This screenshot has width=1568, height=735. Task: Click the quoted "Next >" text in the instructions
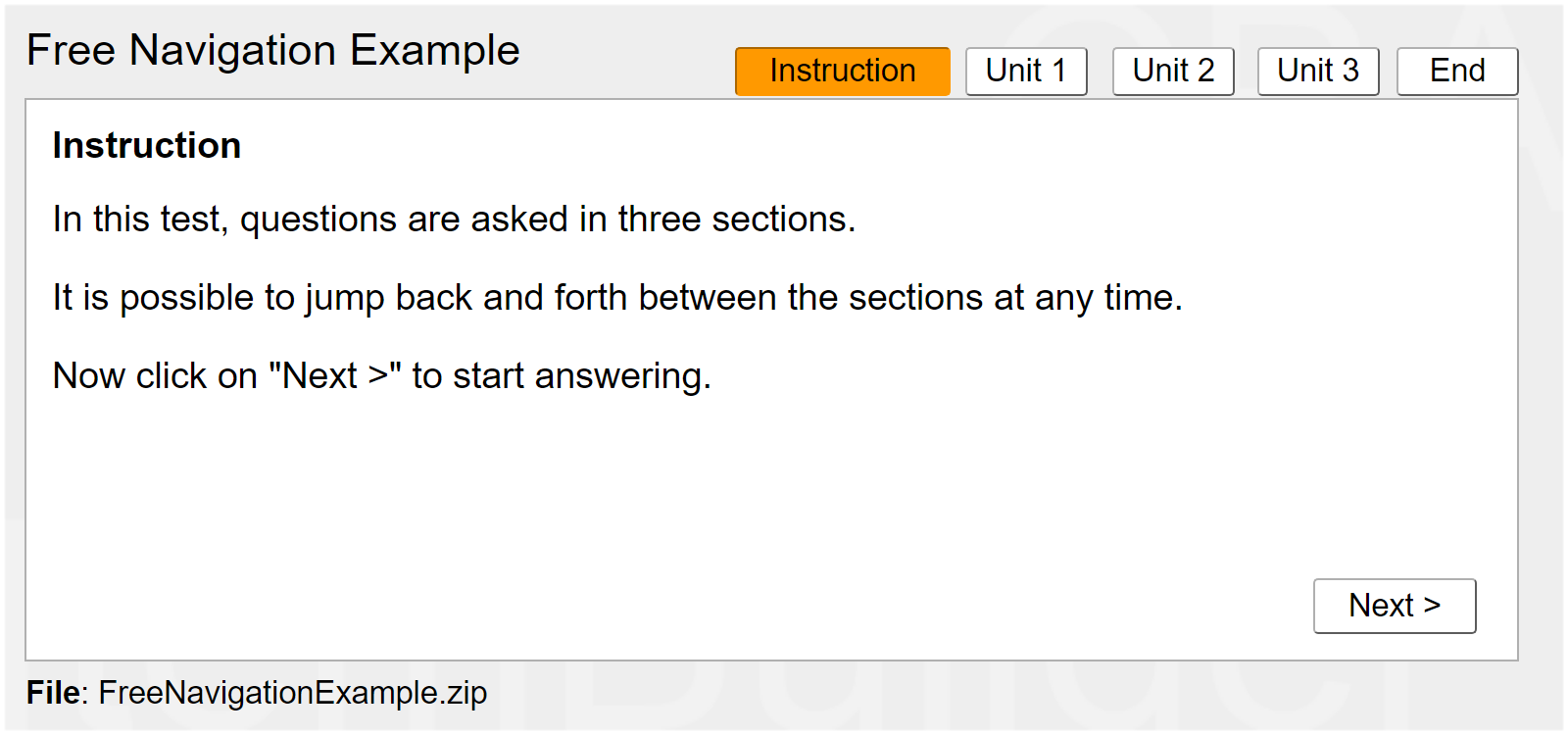pos(335,375)
